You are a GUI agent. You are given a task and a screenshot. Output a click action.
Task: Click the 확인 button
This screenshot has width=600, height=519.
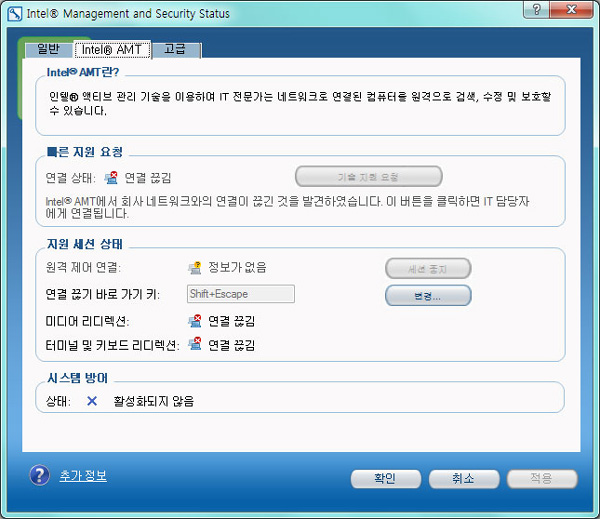coord(386,478)
